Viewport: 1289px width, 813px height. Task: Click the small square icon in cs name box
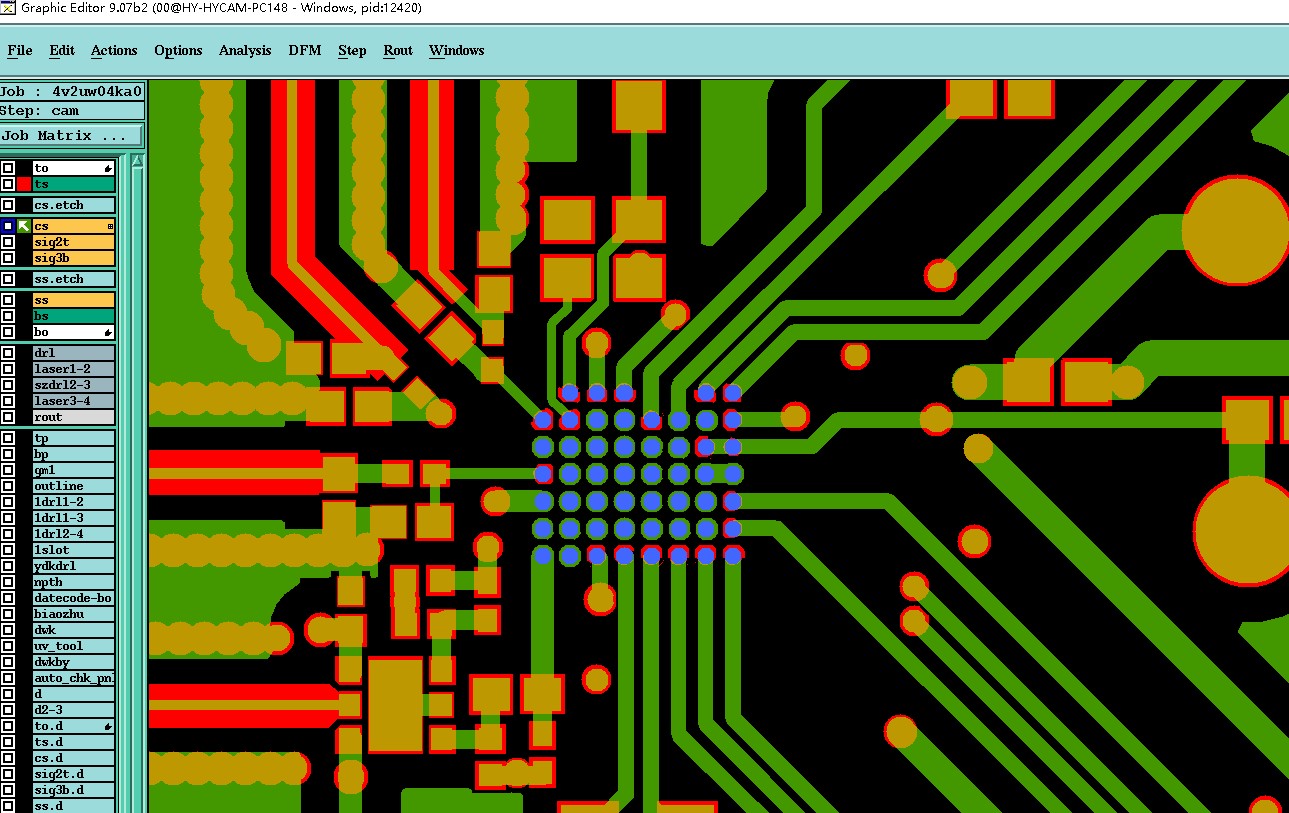point(110,227)
